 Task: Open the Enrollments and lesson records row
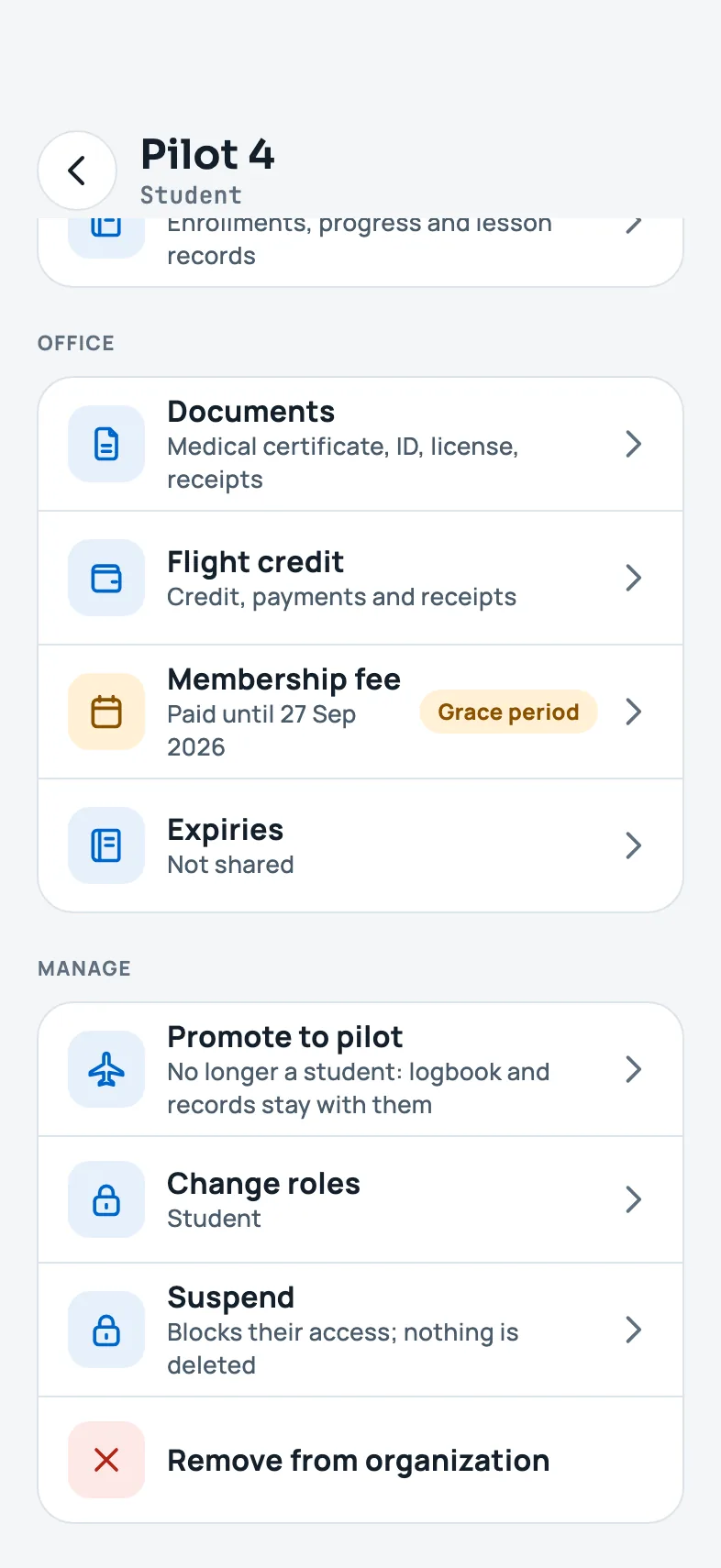pos(360,252)
